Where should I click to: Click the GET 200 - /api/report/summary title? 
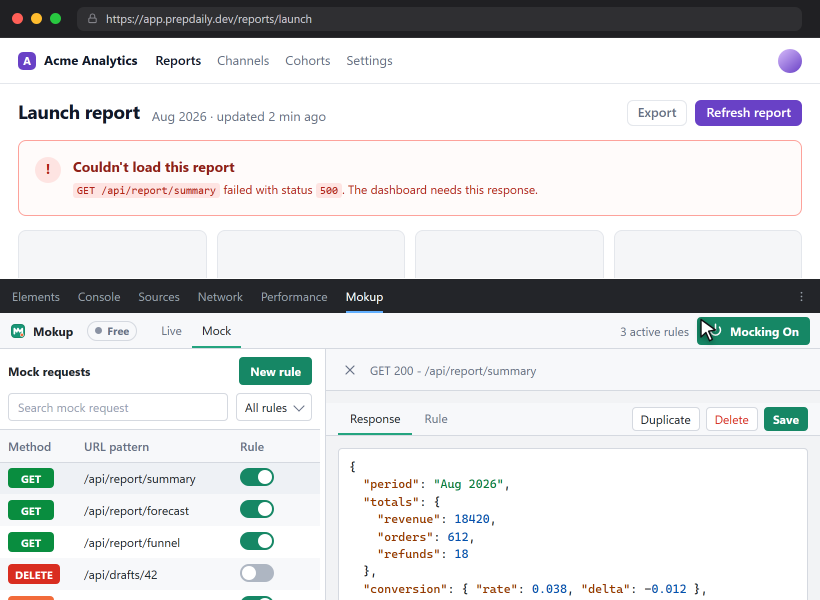[x=453, y=371]
